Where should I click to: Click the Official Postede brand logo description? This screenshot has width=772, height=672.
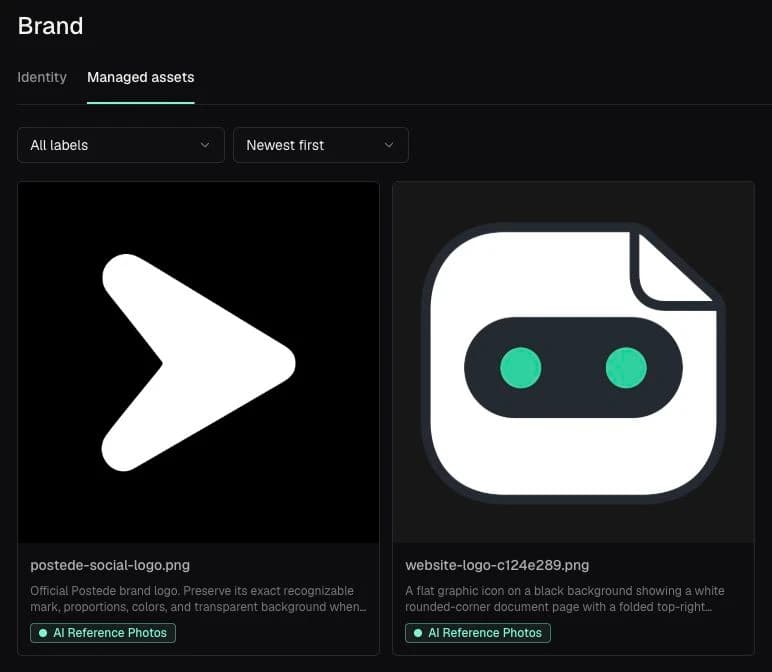point(198,599)
